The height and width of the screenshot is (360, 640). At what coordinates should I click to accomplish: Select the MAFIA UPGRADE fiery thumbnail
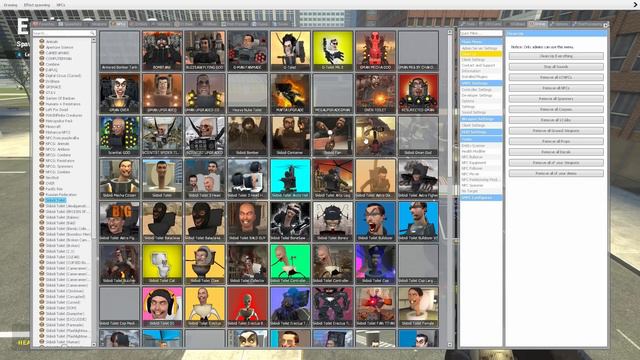click(290, 93)
